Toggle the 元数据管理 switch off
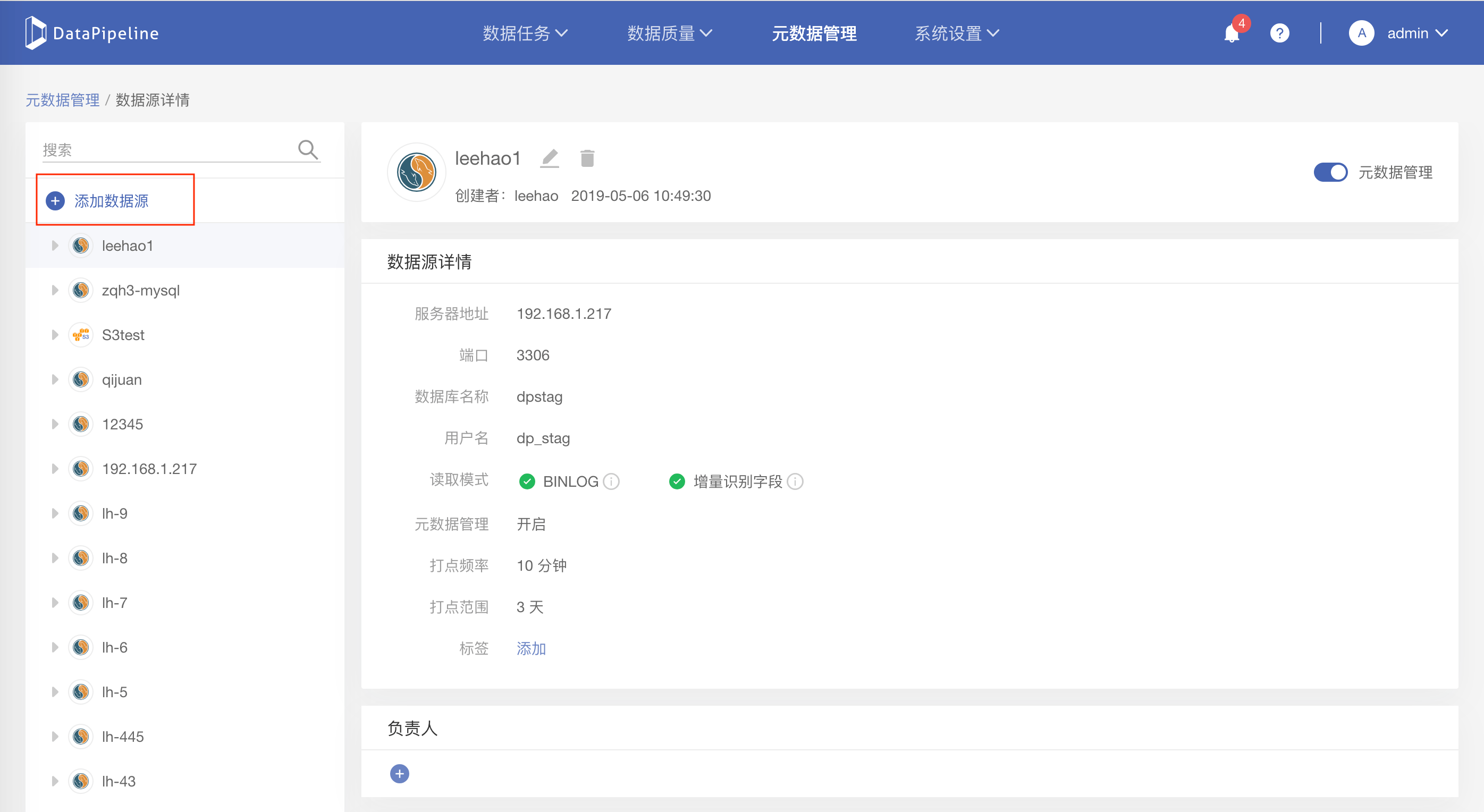The image size is (1484, 812). pos(1330,172)
